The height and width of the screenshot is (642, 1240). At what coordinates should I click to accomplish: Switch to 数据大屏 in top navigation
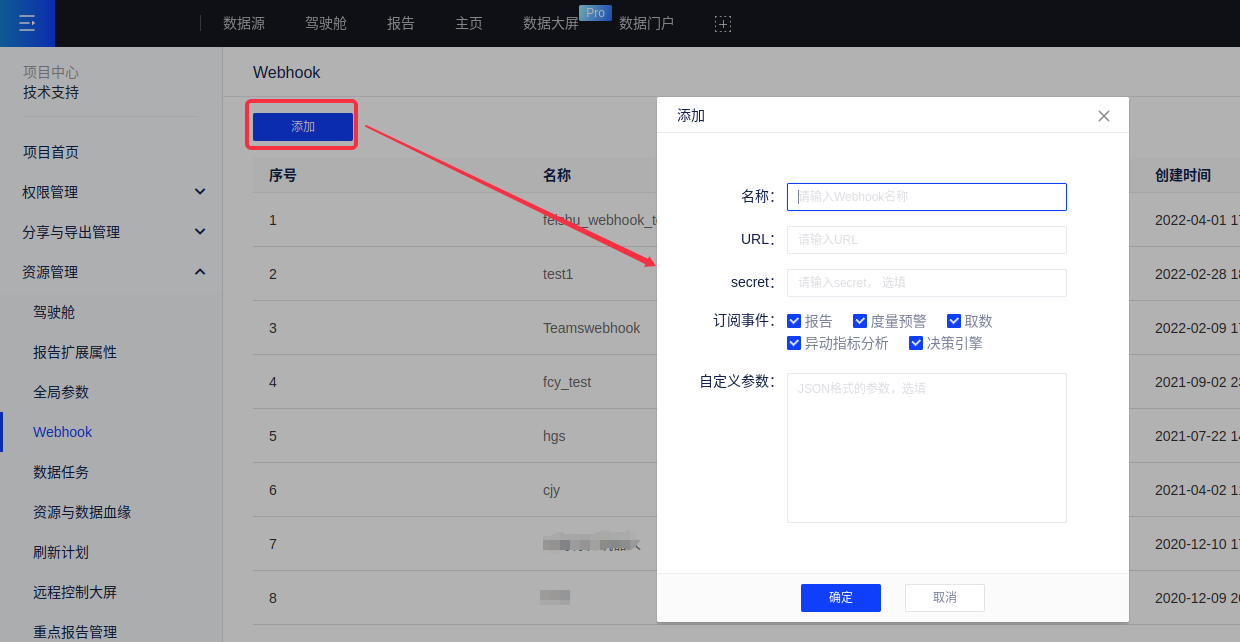[x=551, y=23]
